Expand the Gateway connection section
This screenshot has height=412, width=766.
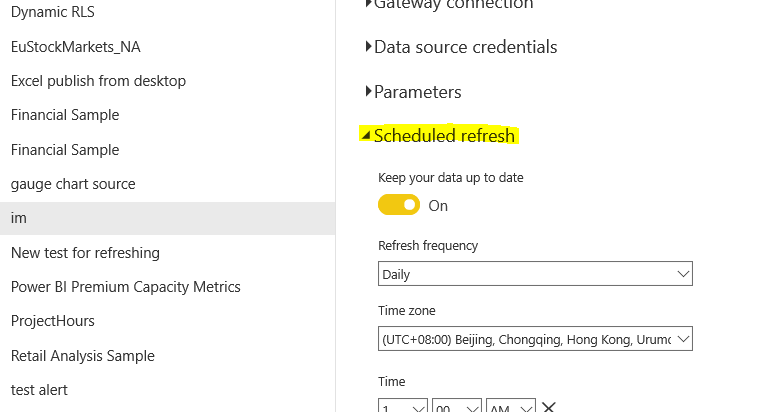(449, 4)
